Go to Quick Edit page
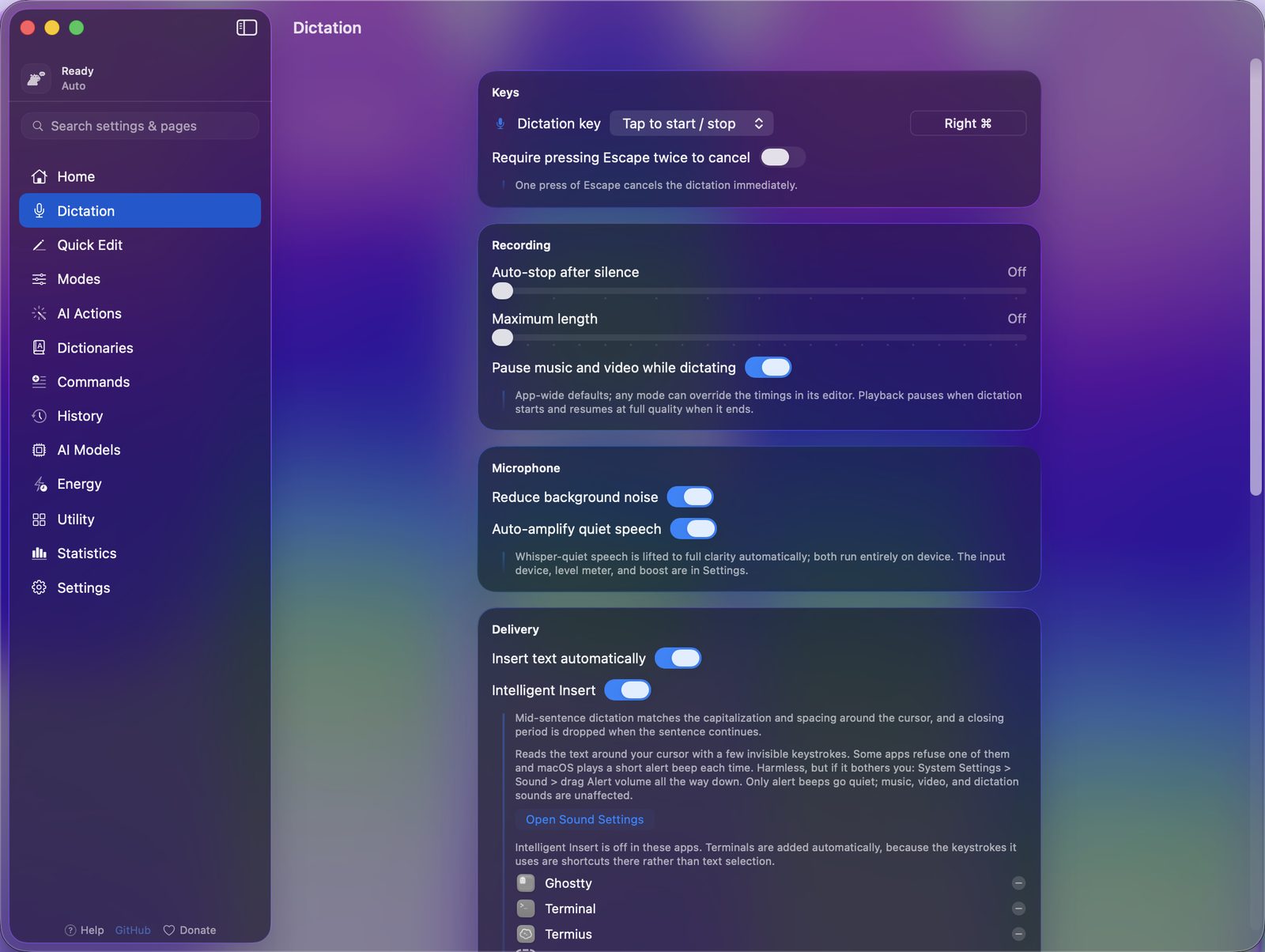Viewport: 1265px width, 952px height. pyautogui.click(x=140, y=245)
